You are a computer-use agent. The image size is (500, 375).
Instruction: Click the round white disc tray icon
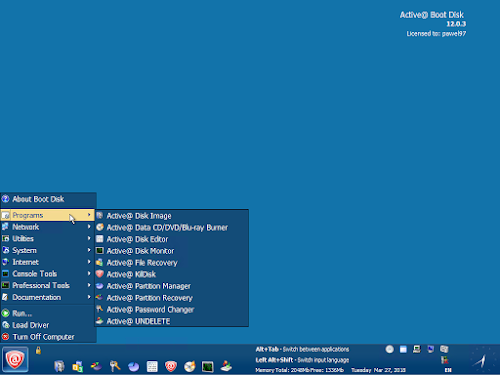390,349
